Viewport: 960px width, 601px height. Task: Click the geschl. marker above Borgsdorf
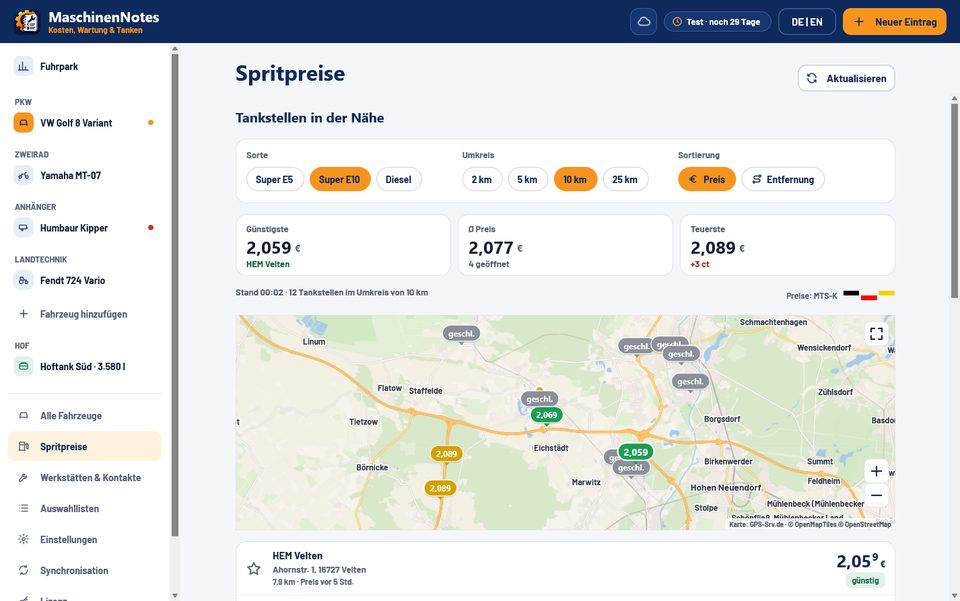690,381
